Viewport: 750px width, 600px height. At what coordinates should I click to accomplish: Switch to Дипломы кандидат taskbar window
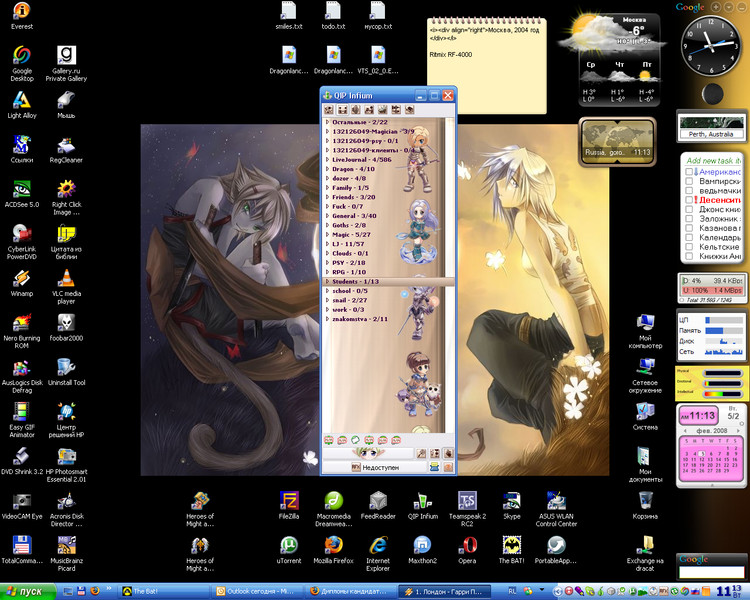(x=350, y=591)
